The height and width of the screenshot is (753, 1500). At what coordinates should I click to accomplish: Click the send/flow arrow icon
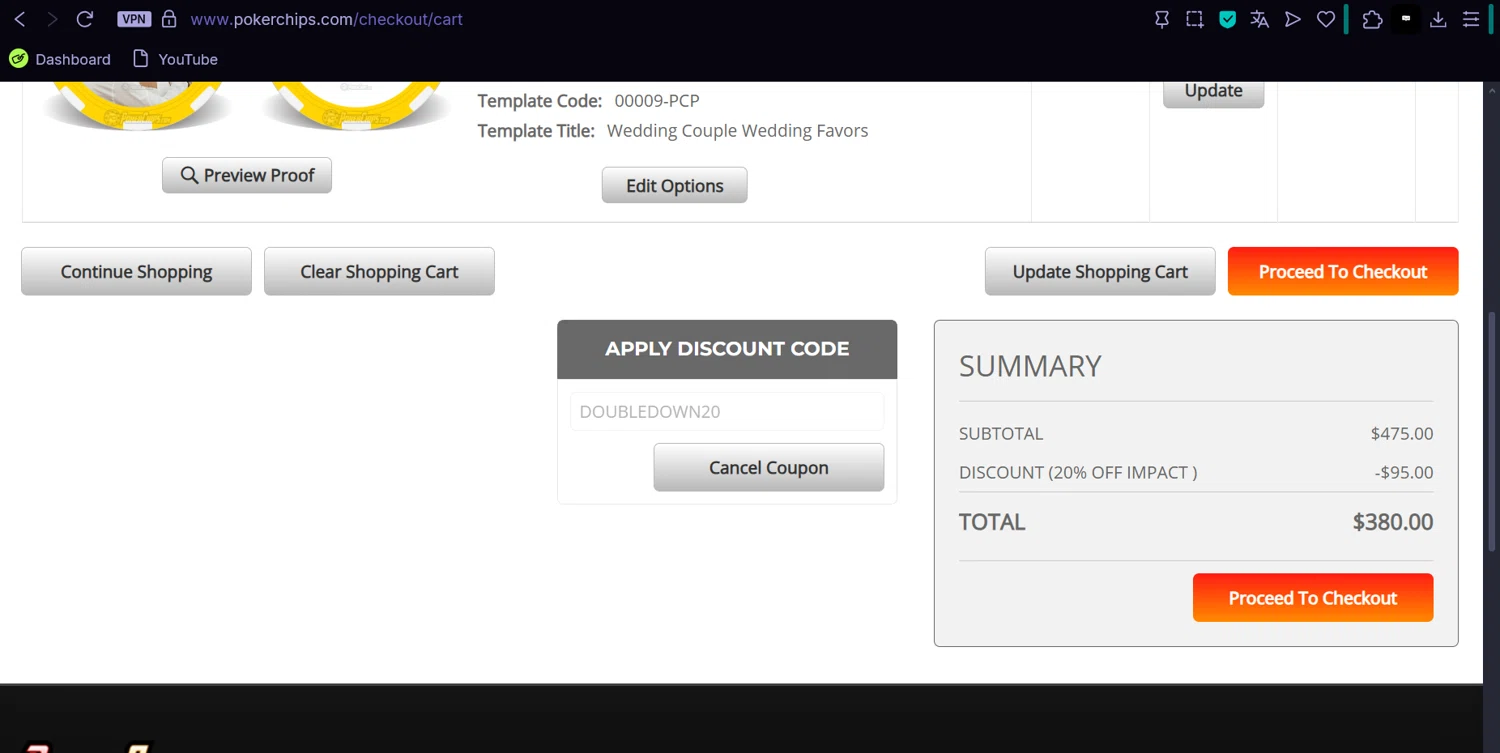click(1293, 19)
